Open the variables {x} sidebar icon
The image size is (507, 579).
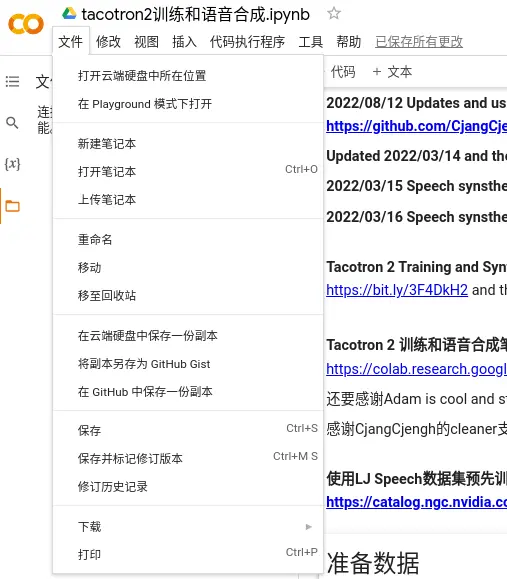click(x=12, y=164)
